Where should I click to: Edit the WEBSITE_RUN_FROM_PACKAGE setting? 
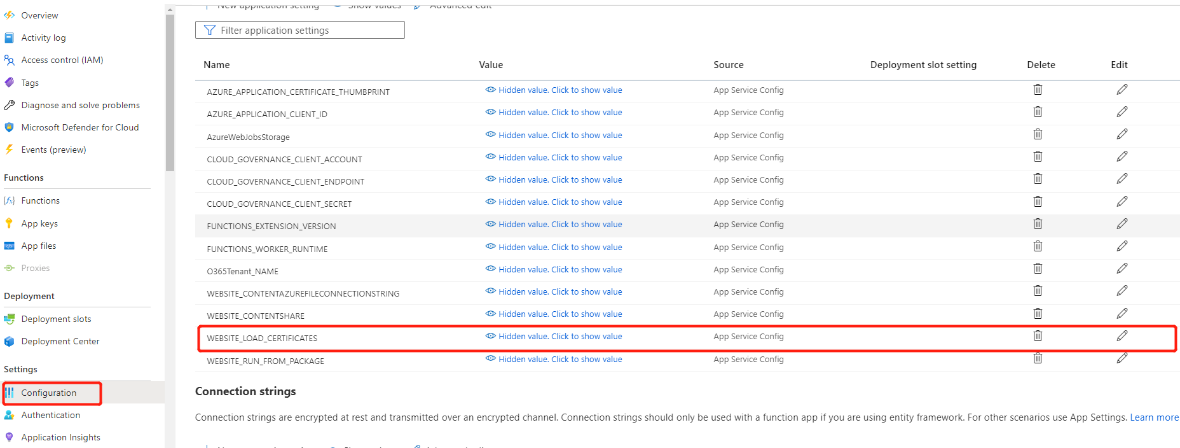pyautogui.click(x=1122, y=358)
